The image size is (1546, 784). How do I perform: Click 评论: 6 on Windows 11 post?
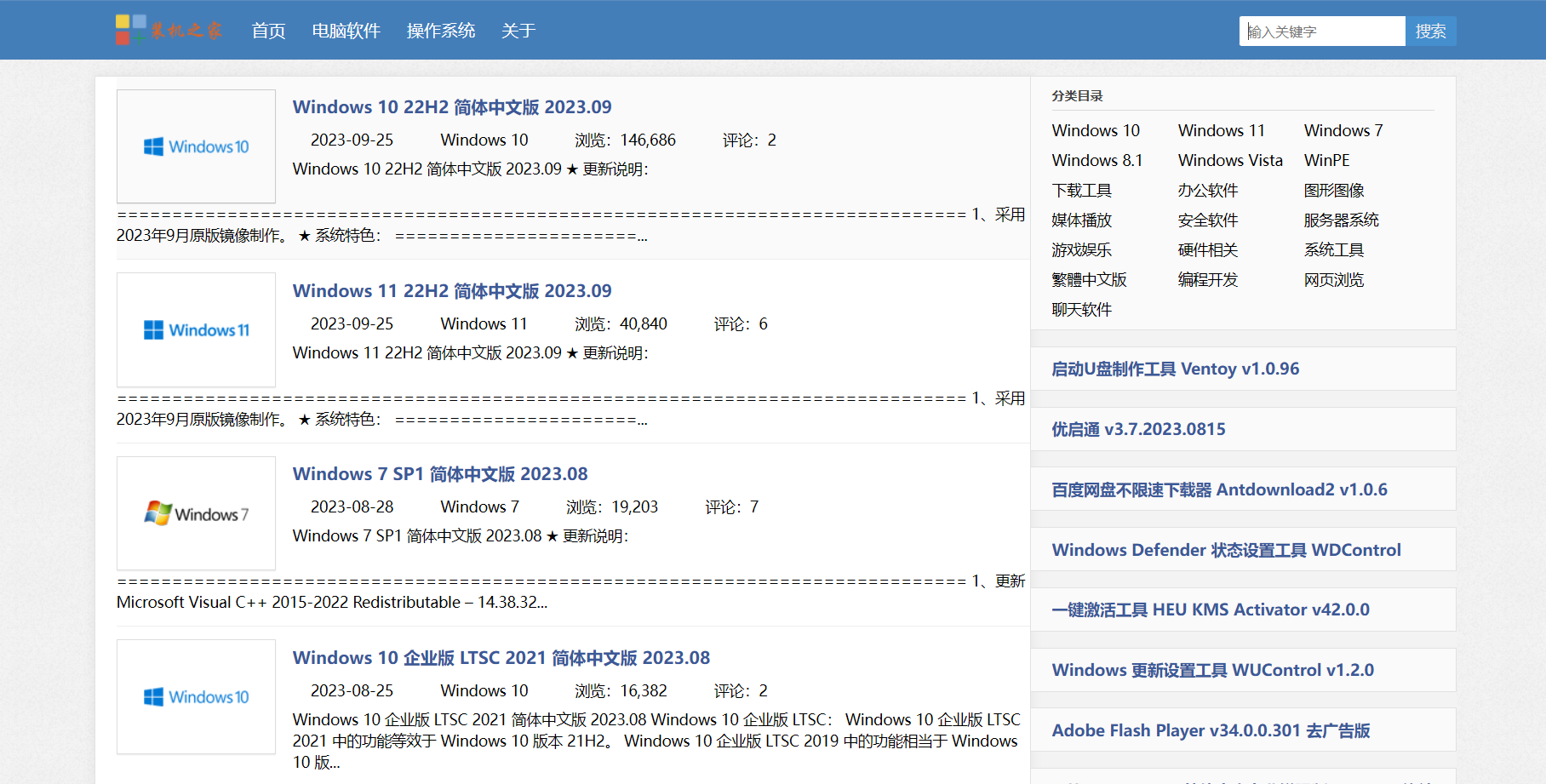pyautogui.click(x=741, y=323)
